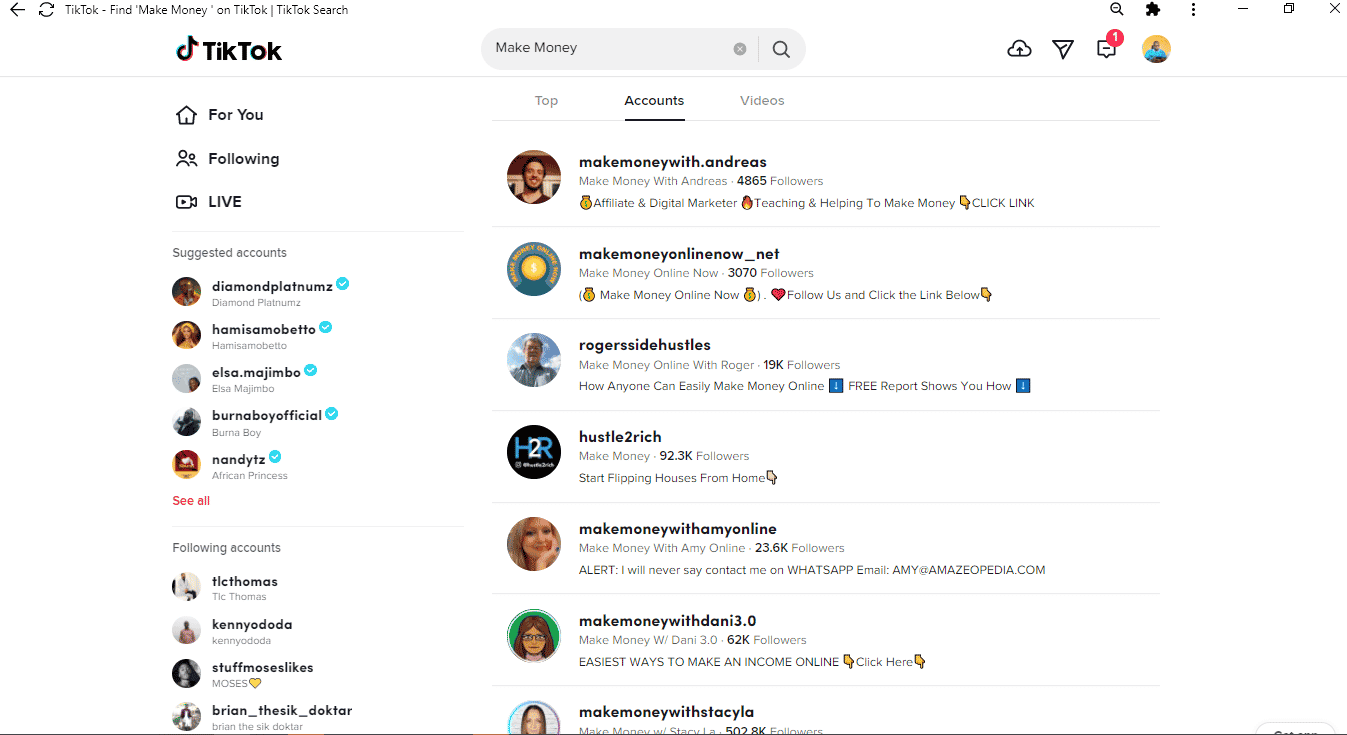Open the inbox notifications icon
The height and width of the screenshot is (735, 1347).
click(x=1107, y=48)
